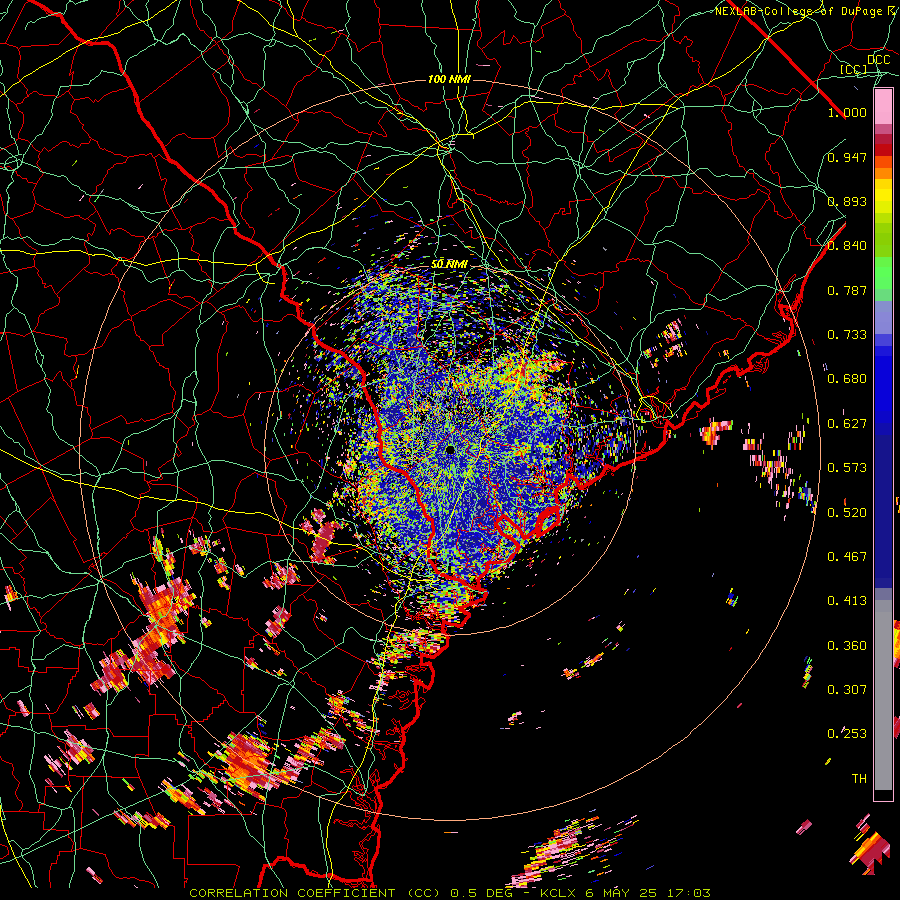Click the [CC] units label above color bar

click(x=854, y=69)
